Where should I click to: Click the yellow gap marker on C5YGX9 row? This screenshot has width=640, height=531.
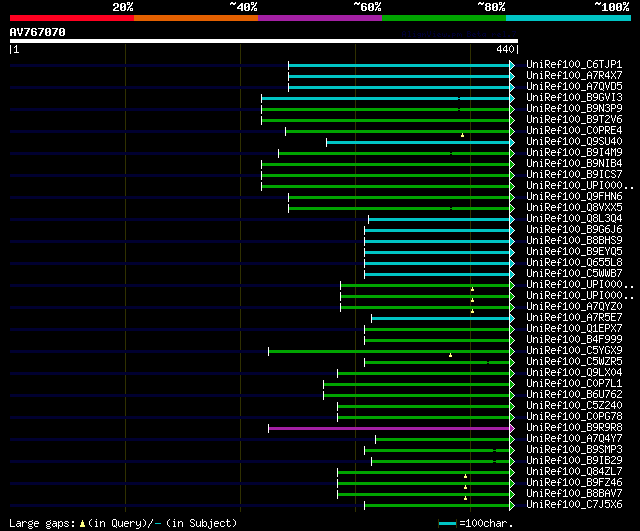[451, 355]
